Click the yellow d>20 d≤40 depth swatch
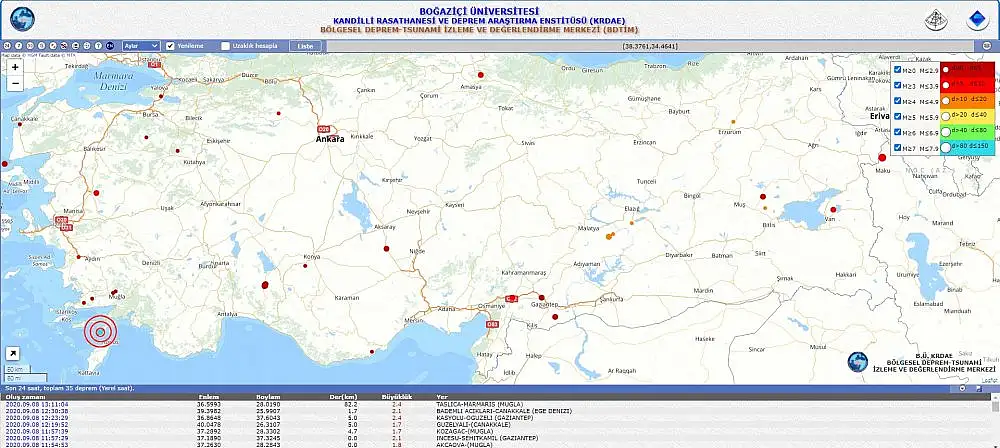 (967, 116)
